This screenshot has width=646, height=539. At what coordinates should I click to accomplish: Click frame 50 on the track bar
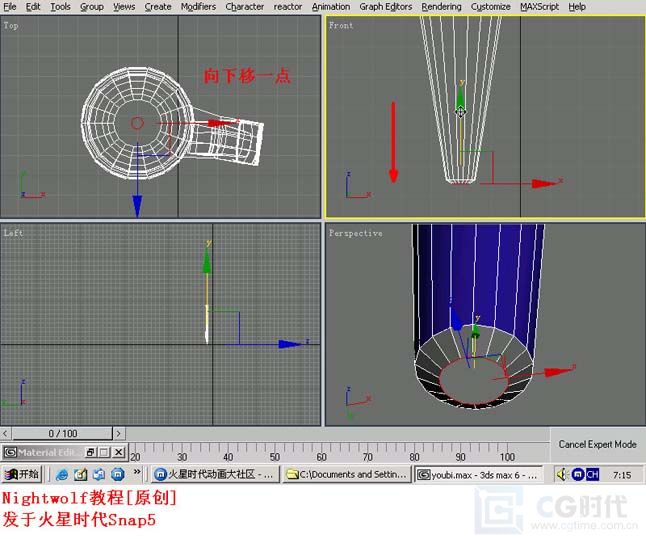(x=275, y=457)
